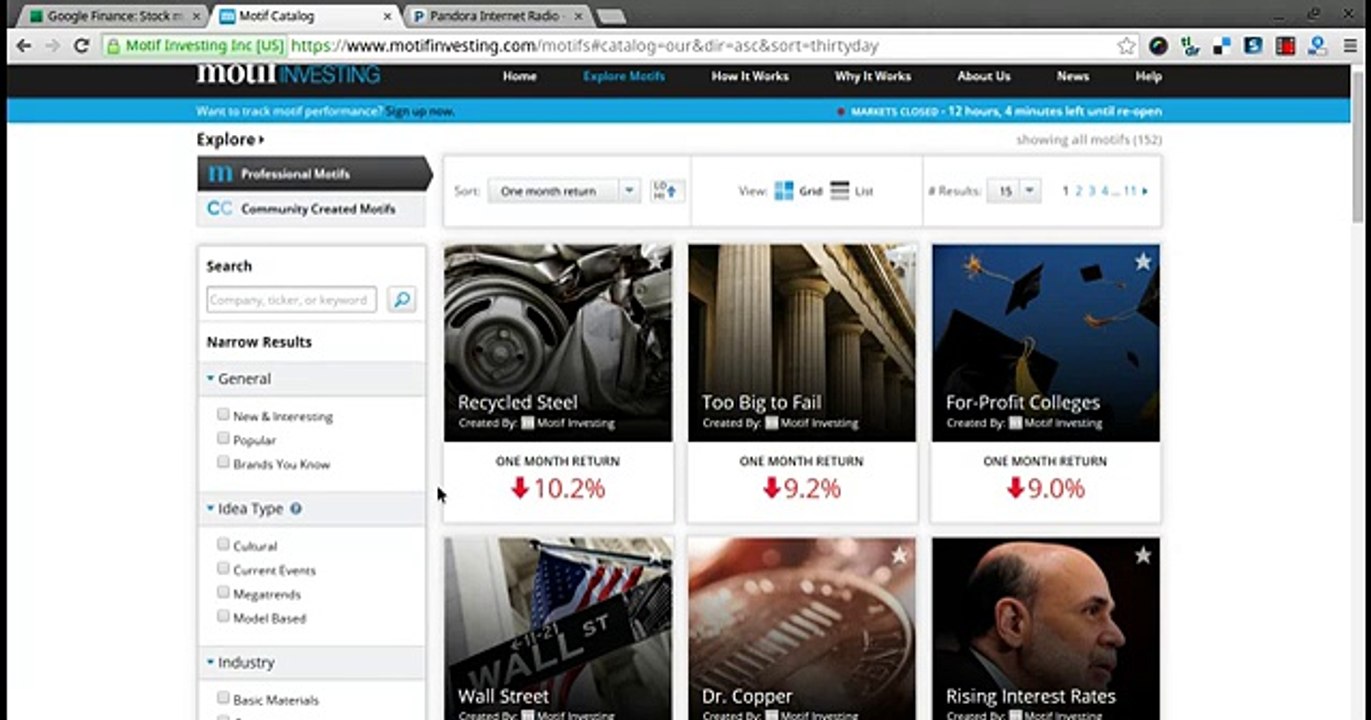Click the Sign up now link
The height and width of the screenshot is (720, 1371).
pos(420,111)
